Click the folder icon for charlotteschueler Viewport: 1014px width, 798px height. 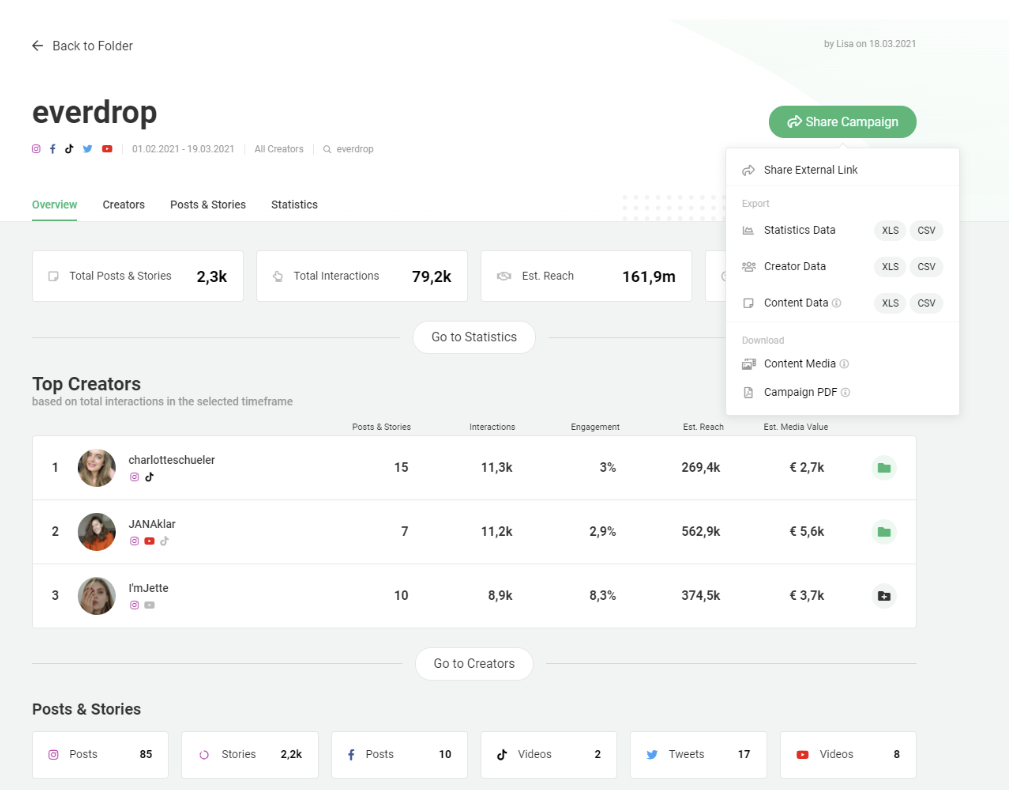(x=883, y=468)
